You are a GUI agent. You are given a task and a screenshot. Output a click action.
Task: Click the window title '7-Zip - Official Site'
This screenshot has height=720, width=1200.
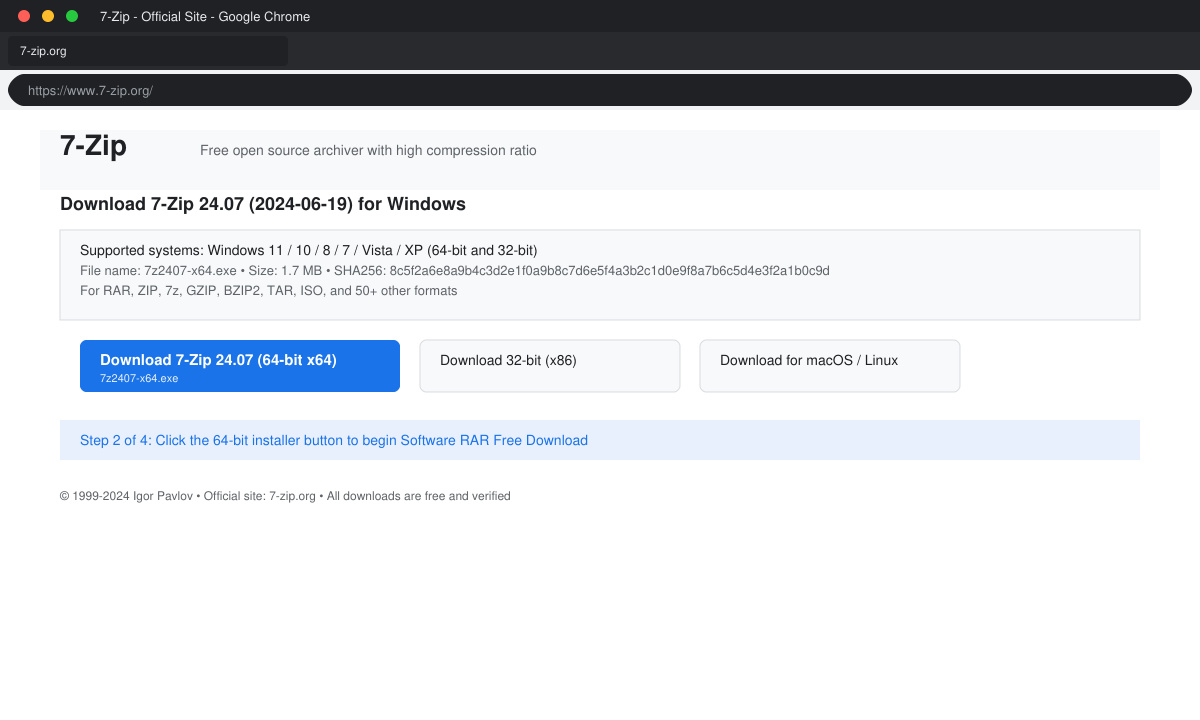click(x=205, y=17)
